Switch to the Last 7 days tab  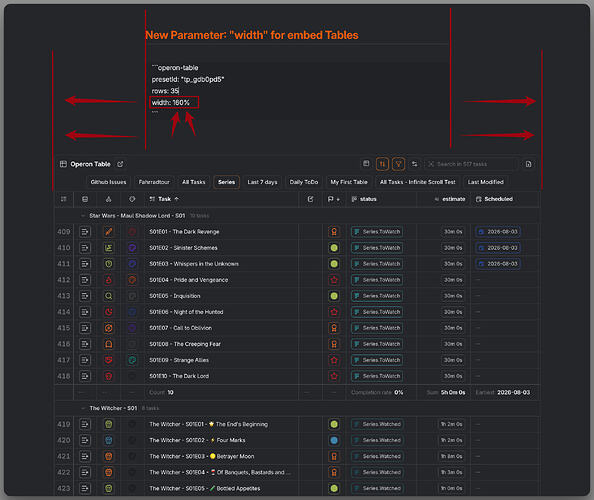(x=262, y=182)
